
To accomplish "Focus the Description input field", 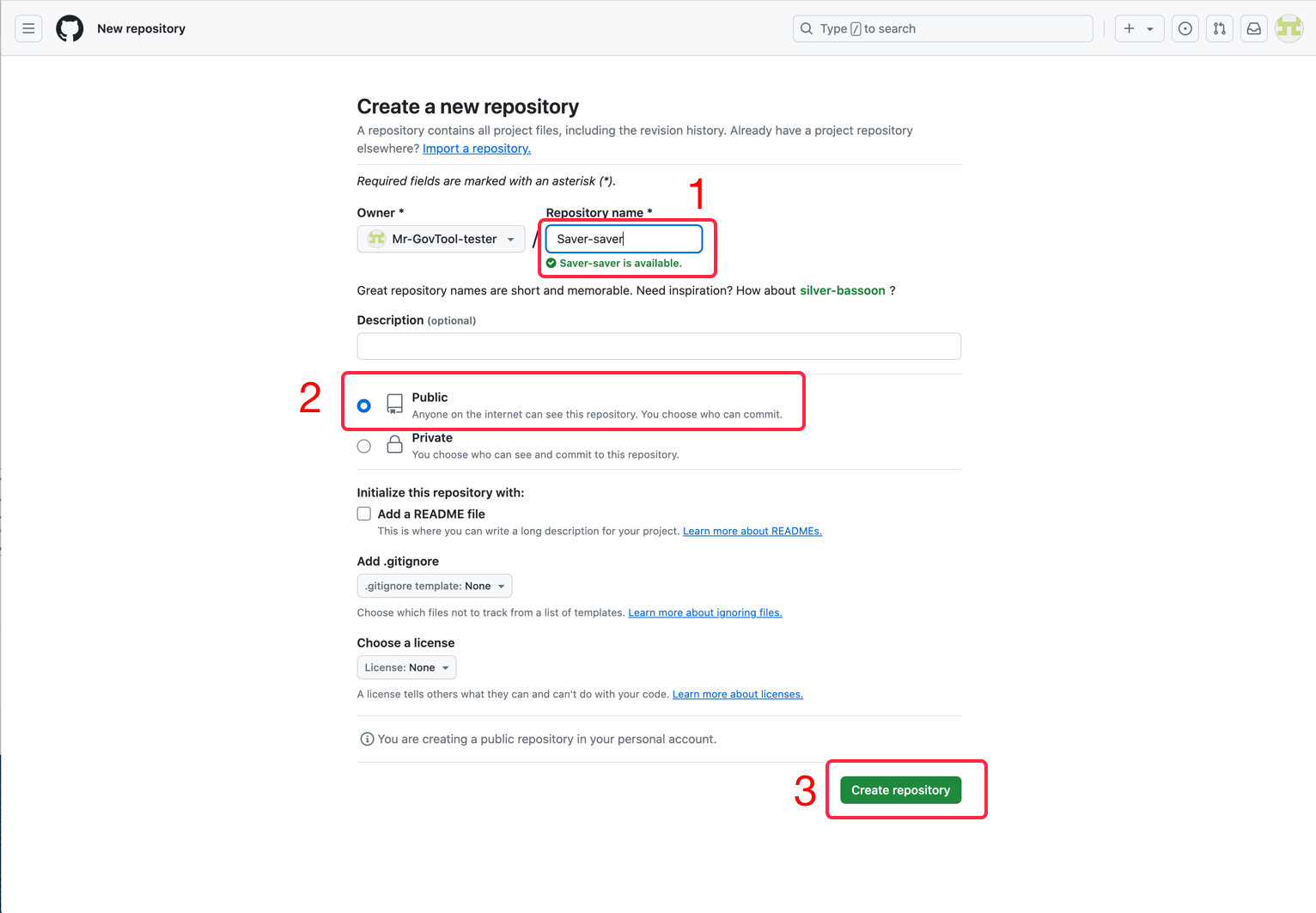I will 659,346.
